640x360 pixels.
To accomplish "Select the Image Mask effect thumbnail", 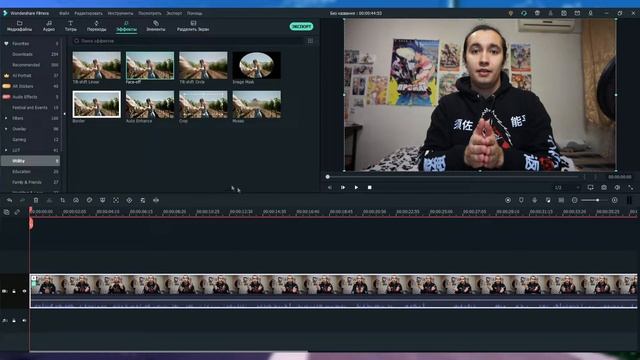I will click(x=256, y=65).
